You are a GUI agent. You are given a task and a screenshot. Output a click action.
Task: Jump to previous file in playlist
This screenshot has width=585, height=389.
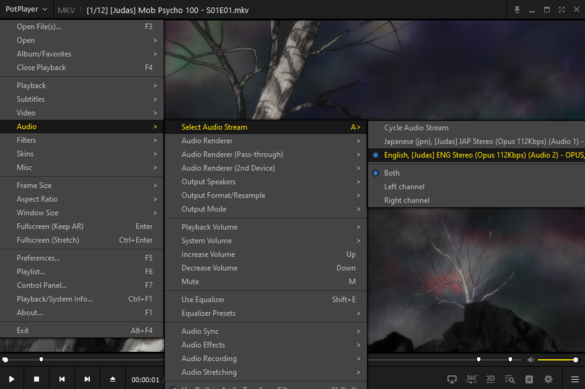pyautogui.click(x=62, y=379)
